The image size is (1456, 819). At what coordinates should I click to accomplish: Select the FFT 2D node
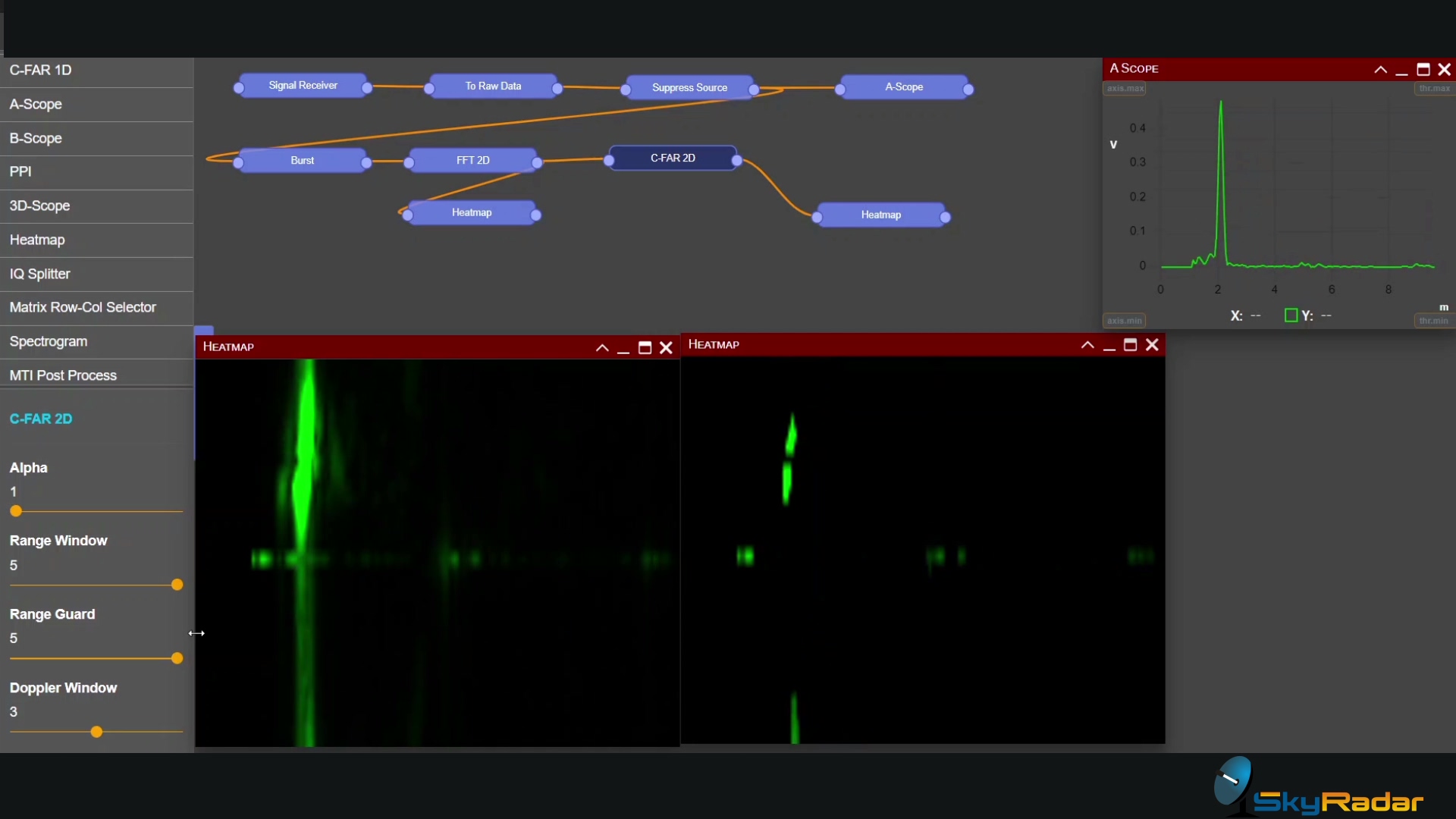472,160
